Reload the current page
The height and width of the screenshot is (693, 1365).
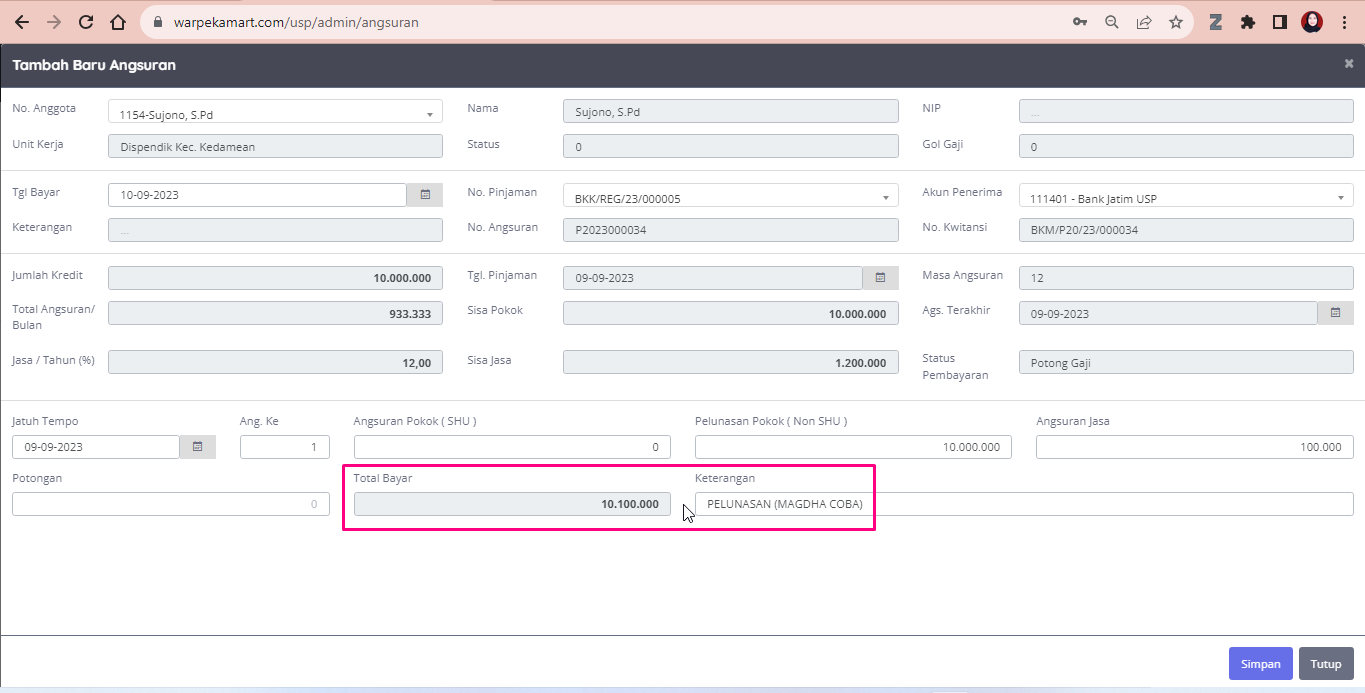(x=86, y=22)
